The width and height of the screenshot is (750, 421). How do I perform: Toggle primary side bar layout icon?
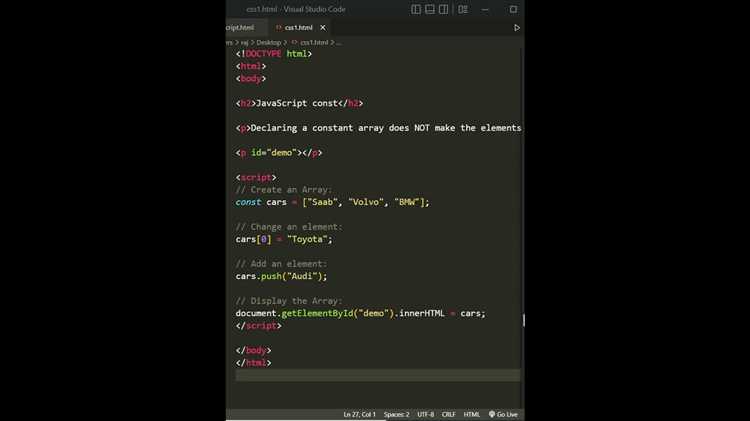tap(416, 9)
